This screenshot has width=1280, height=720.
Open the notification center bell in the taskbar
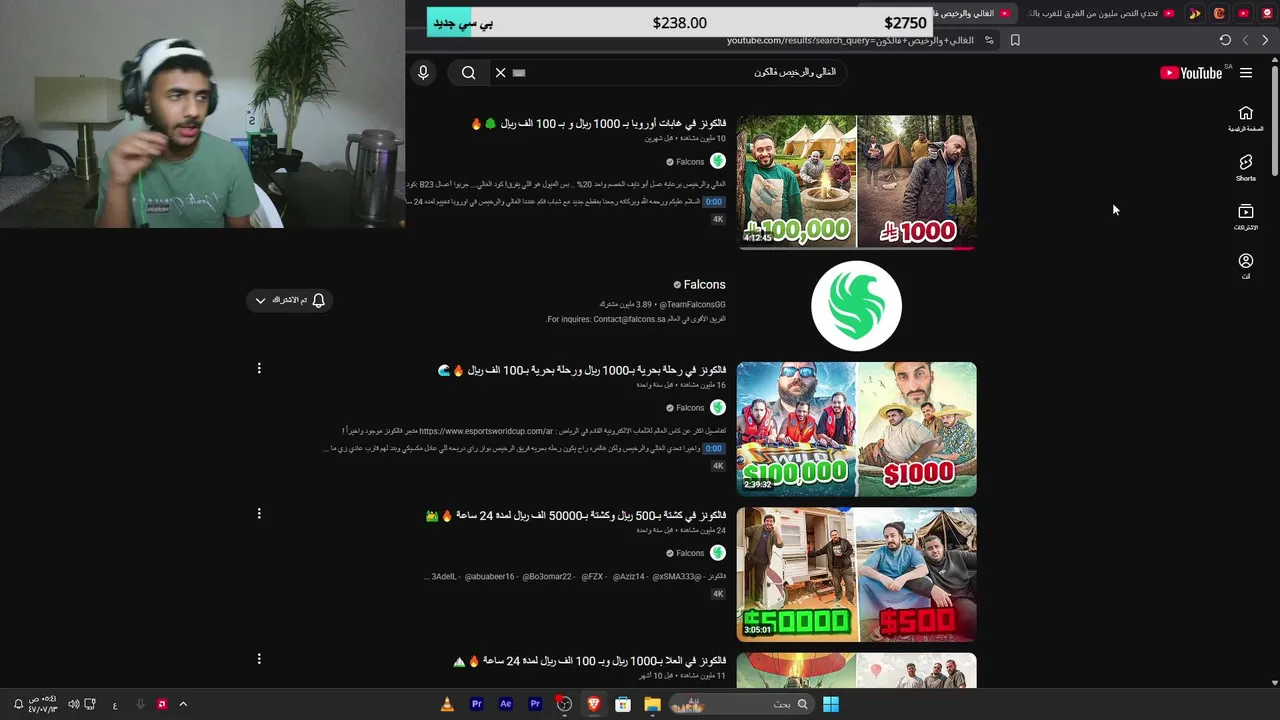(x=18, y=704)
